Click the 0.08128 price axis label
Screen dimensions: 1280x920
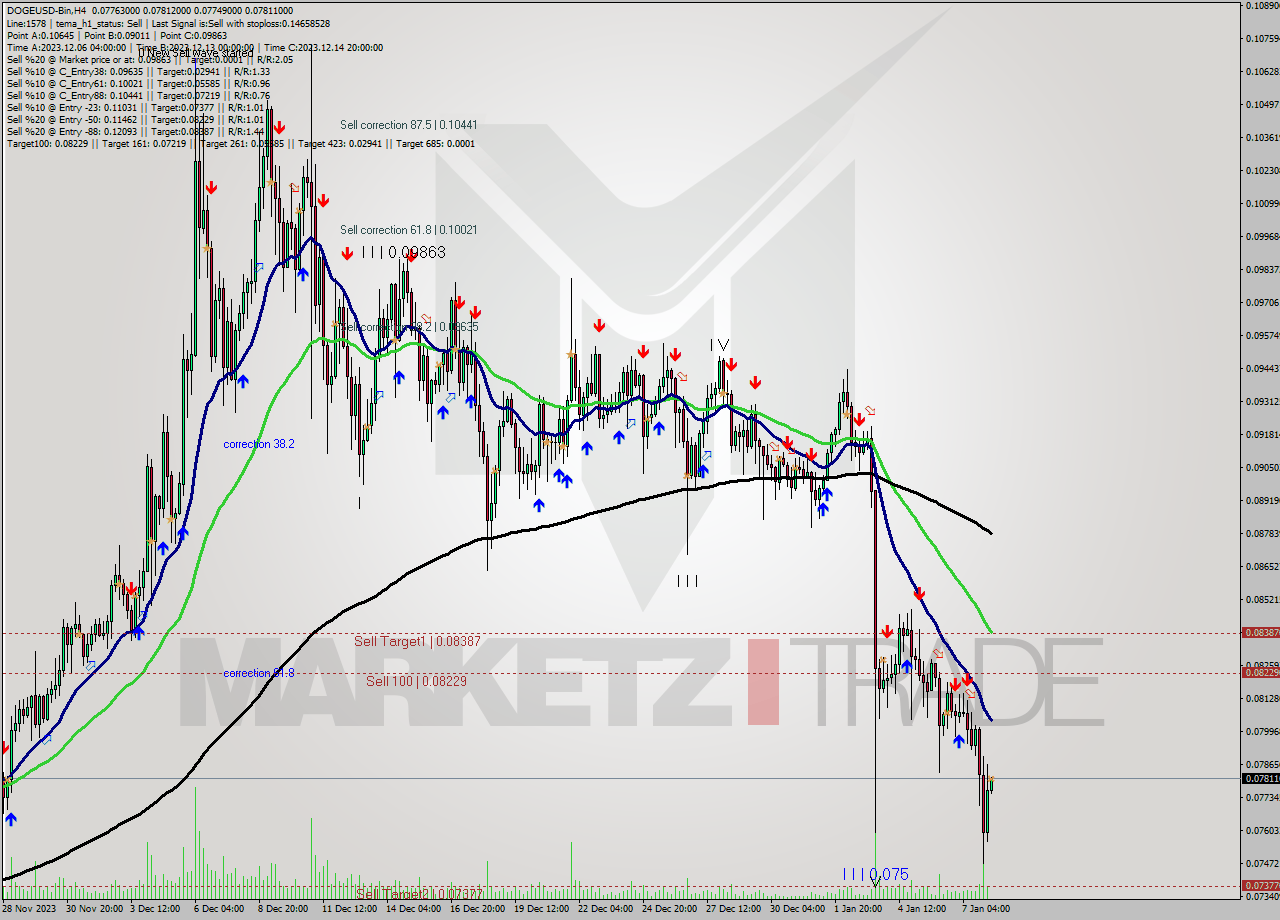pos(1263,699)
